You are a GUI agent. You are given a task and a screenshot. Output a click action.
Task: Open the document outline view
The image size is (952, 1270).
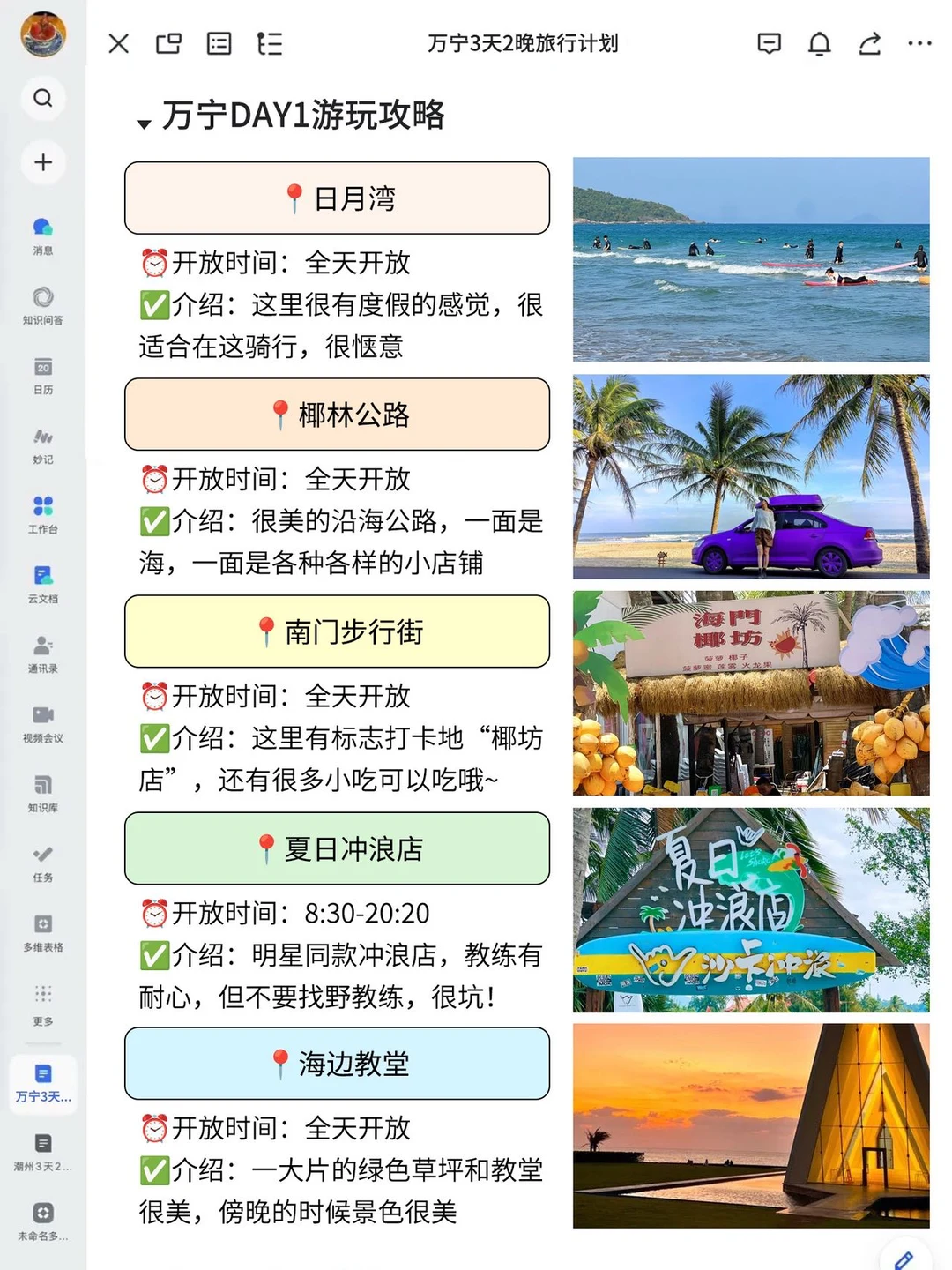coord(270,42)
